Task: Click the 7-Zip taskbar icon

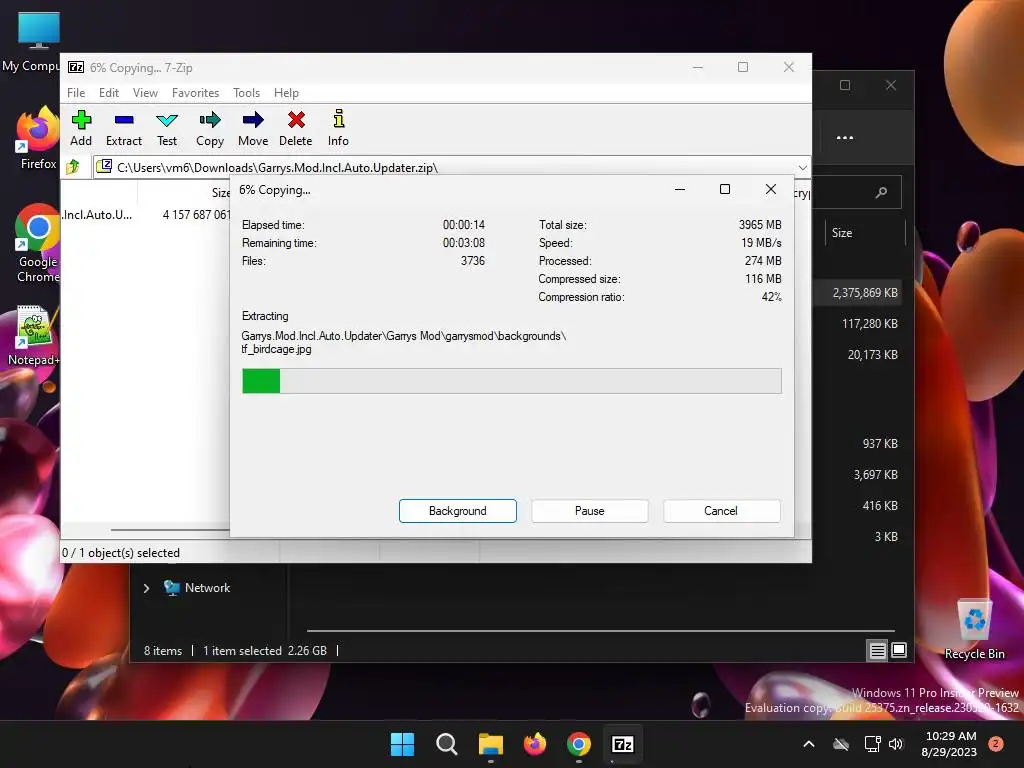Action: point(622,744)
